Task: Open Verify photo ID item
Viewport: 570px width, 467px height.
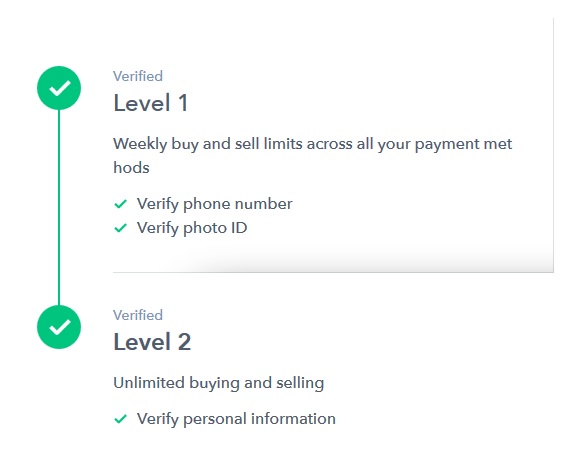Action: pos(192,228)
